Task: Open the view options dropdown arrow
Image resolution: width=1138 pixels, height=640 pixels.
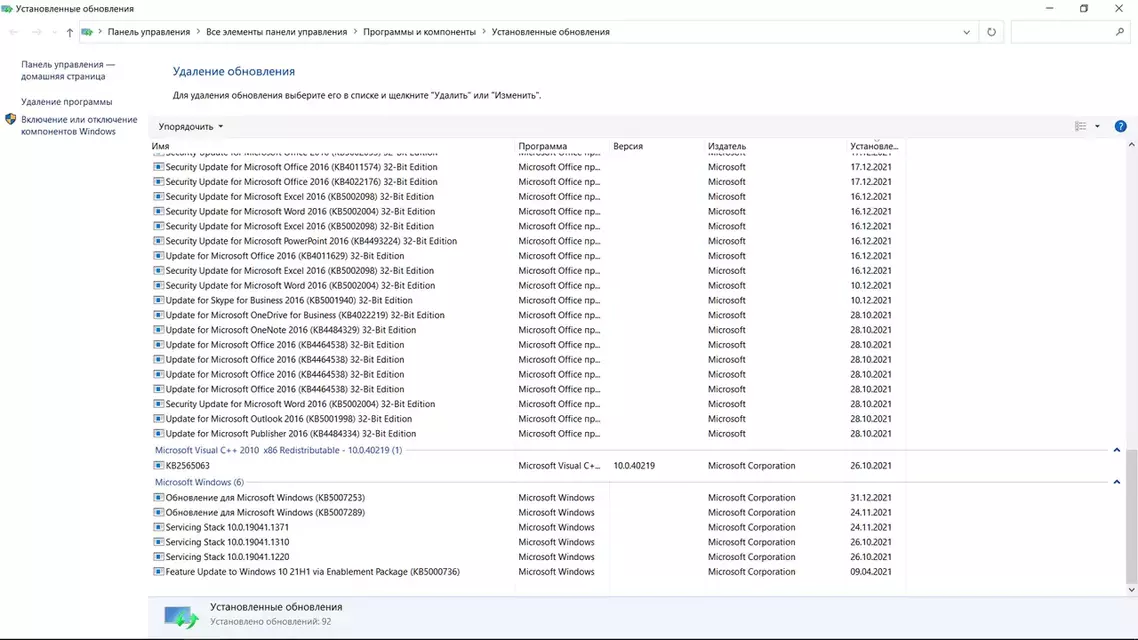Action: click(1097, 126)
